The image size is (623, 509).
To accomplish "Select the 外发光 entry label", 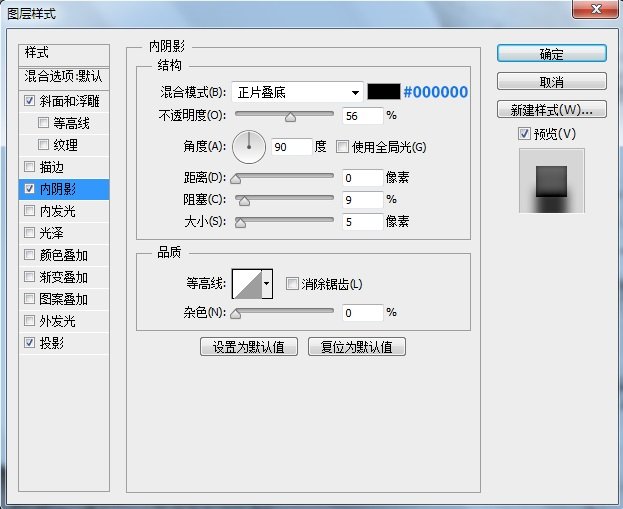I will click(57, 321).
